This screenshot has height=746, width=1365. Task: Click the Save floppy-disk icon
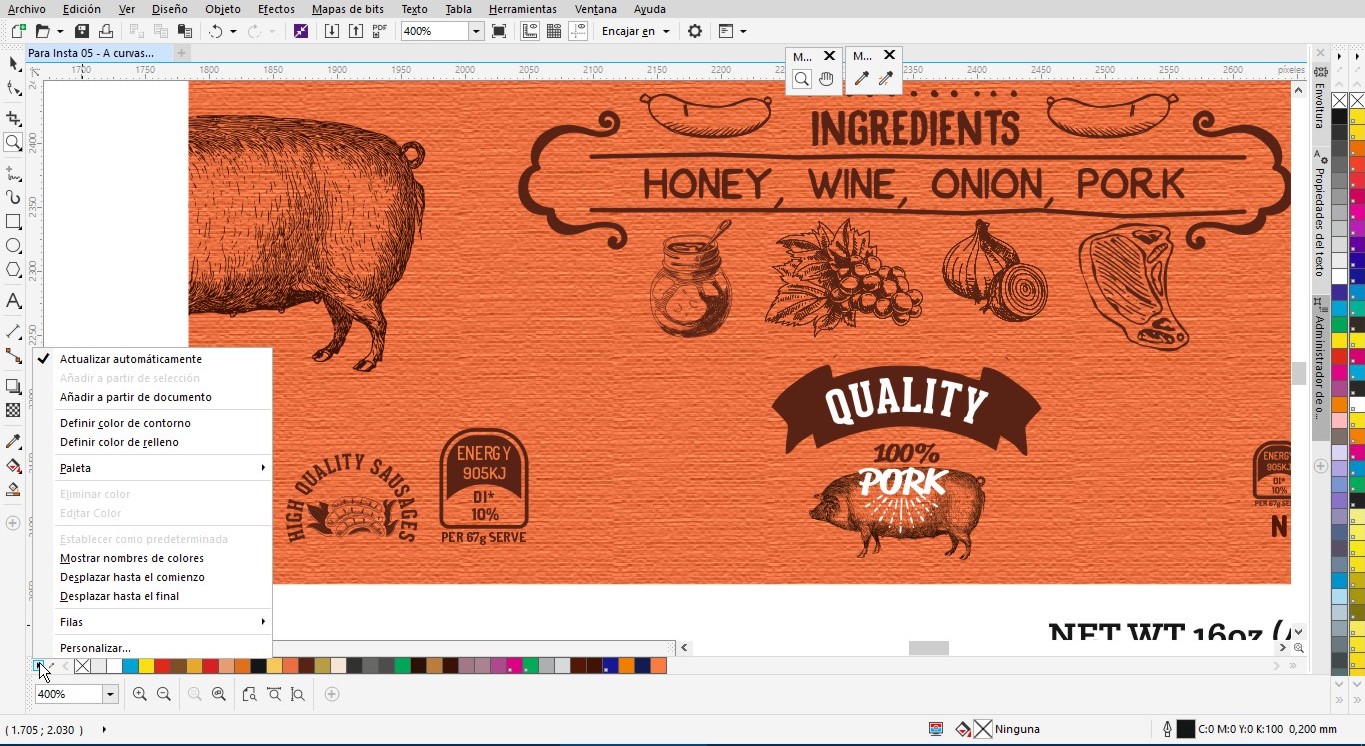point(82,31)
